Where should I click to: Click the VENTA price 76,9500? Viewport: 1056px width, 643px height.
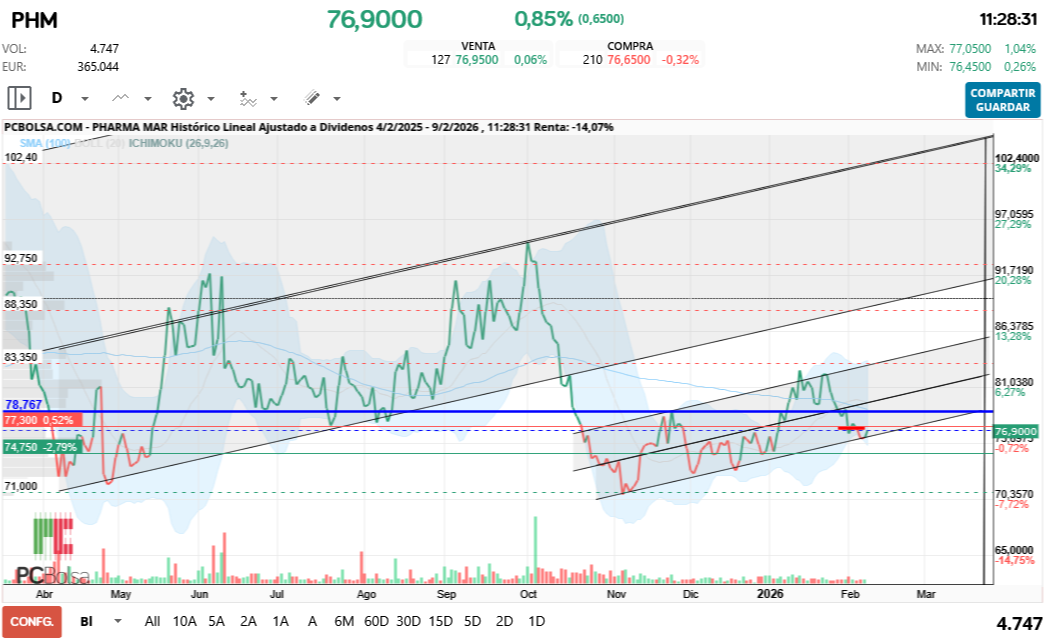point(476,60)
